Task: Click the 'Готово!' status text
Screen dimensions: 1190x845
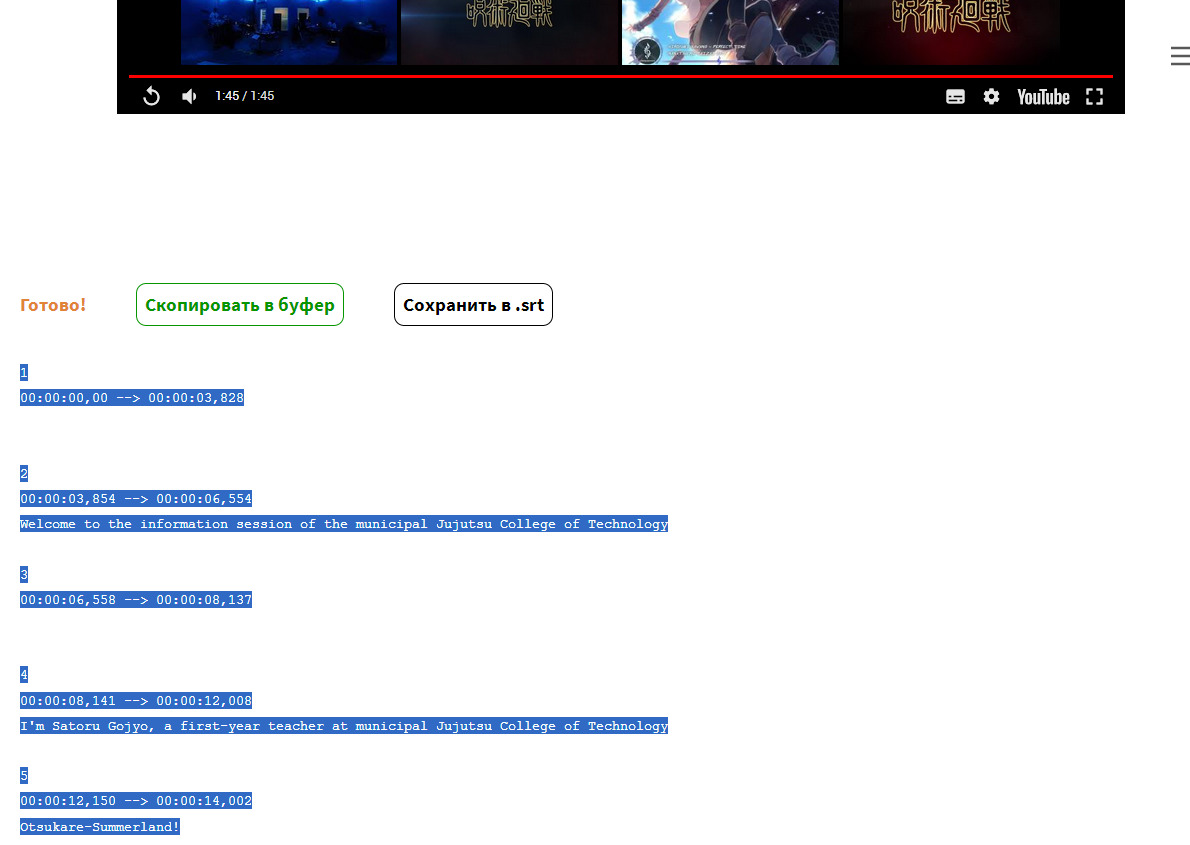Action: tap(53, 305)
